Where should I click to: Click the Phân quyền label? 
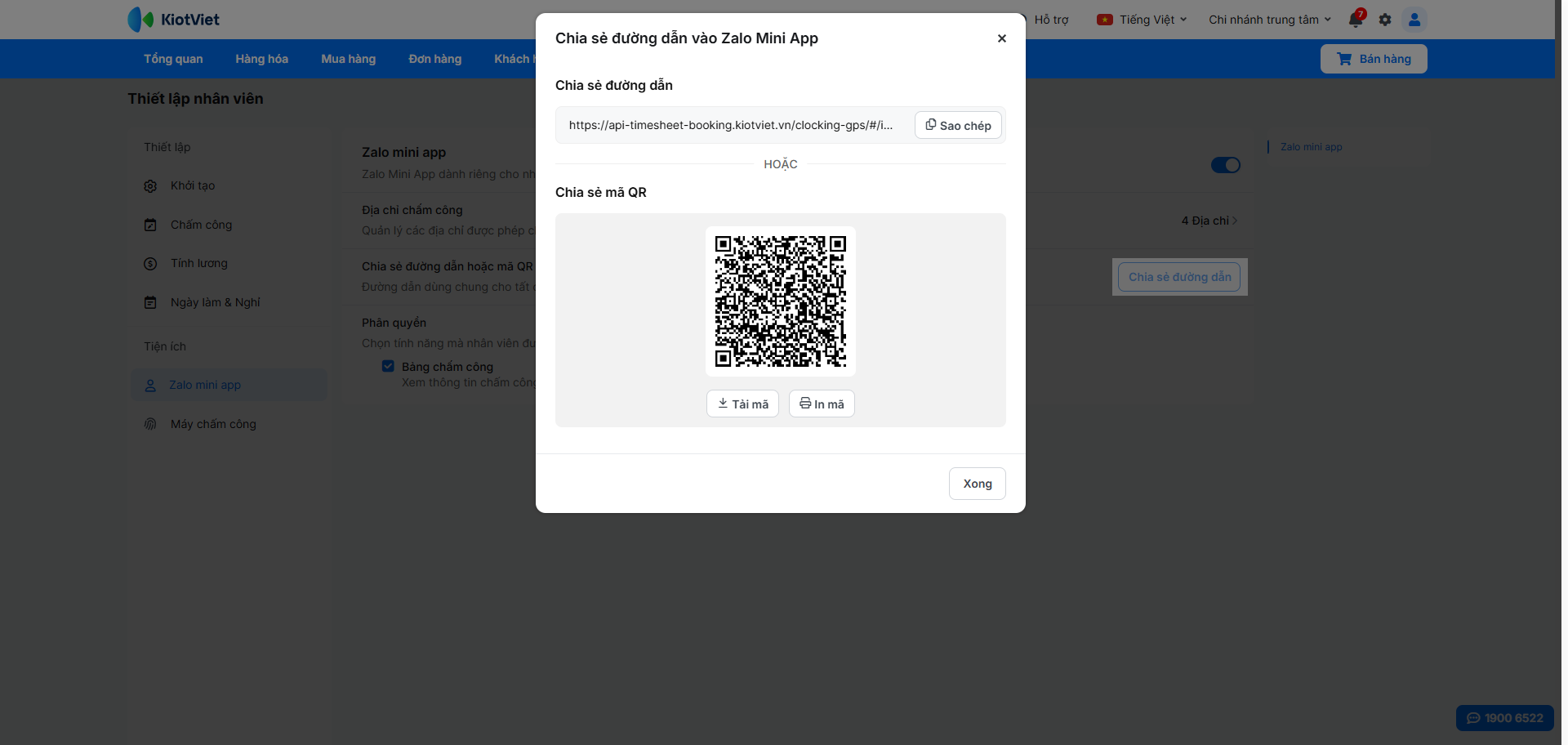pyautogui.click(x=394, y=323)
